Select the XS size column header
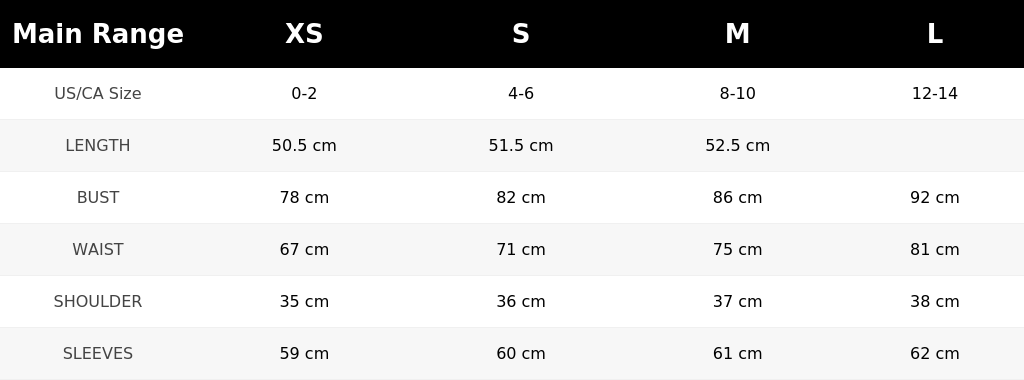Image resolution: width=1024 pixels, height=380 pixels. pos(304,34)
